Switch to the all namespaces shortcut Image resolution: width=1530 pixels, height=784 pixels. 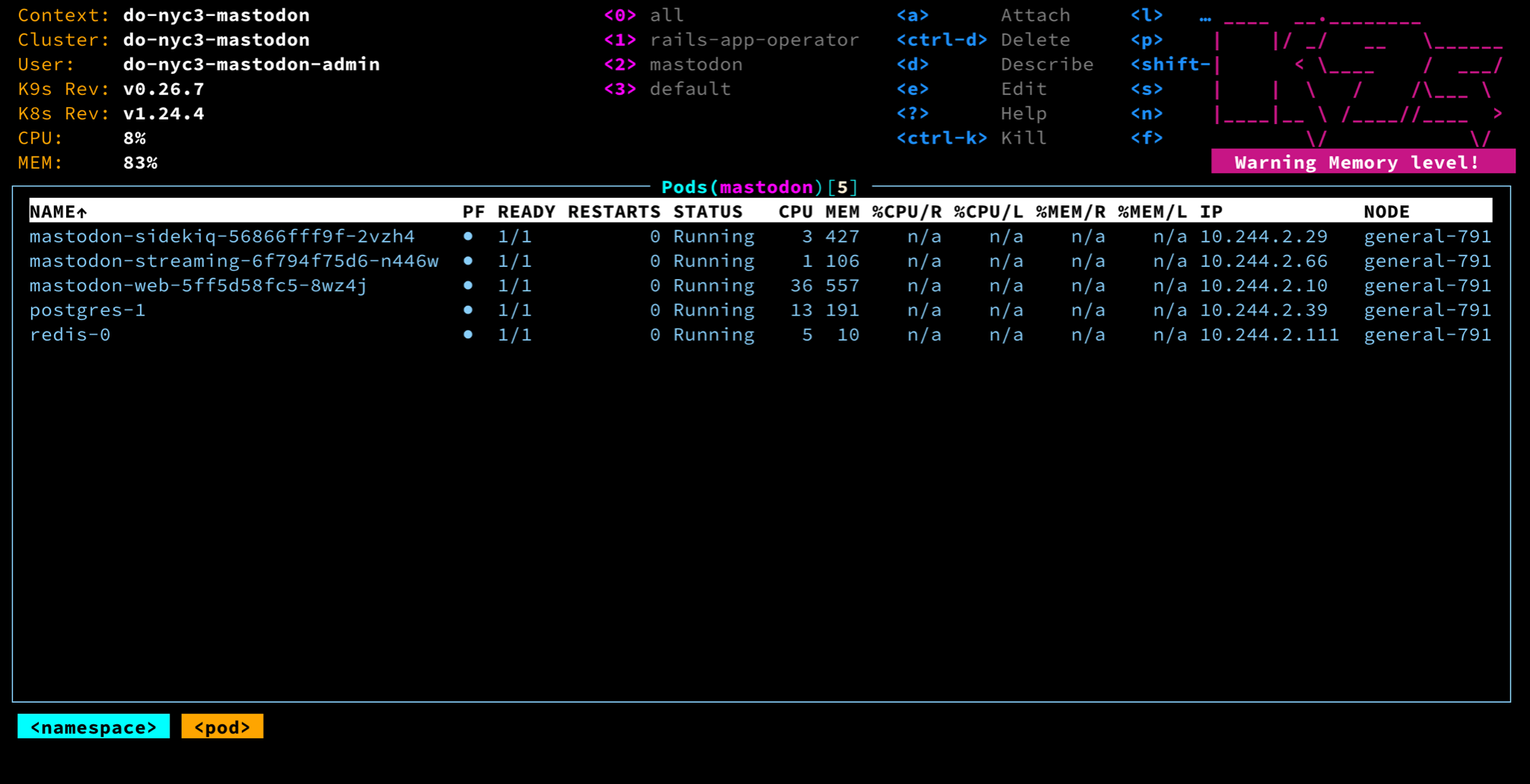666,15
